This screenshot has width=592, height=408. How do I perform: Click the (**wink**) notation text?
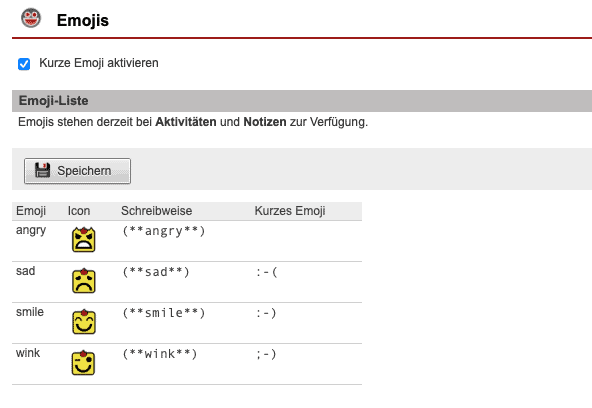160,354
